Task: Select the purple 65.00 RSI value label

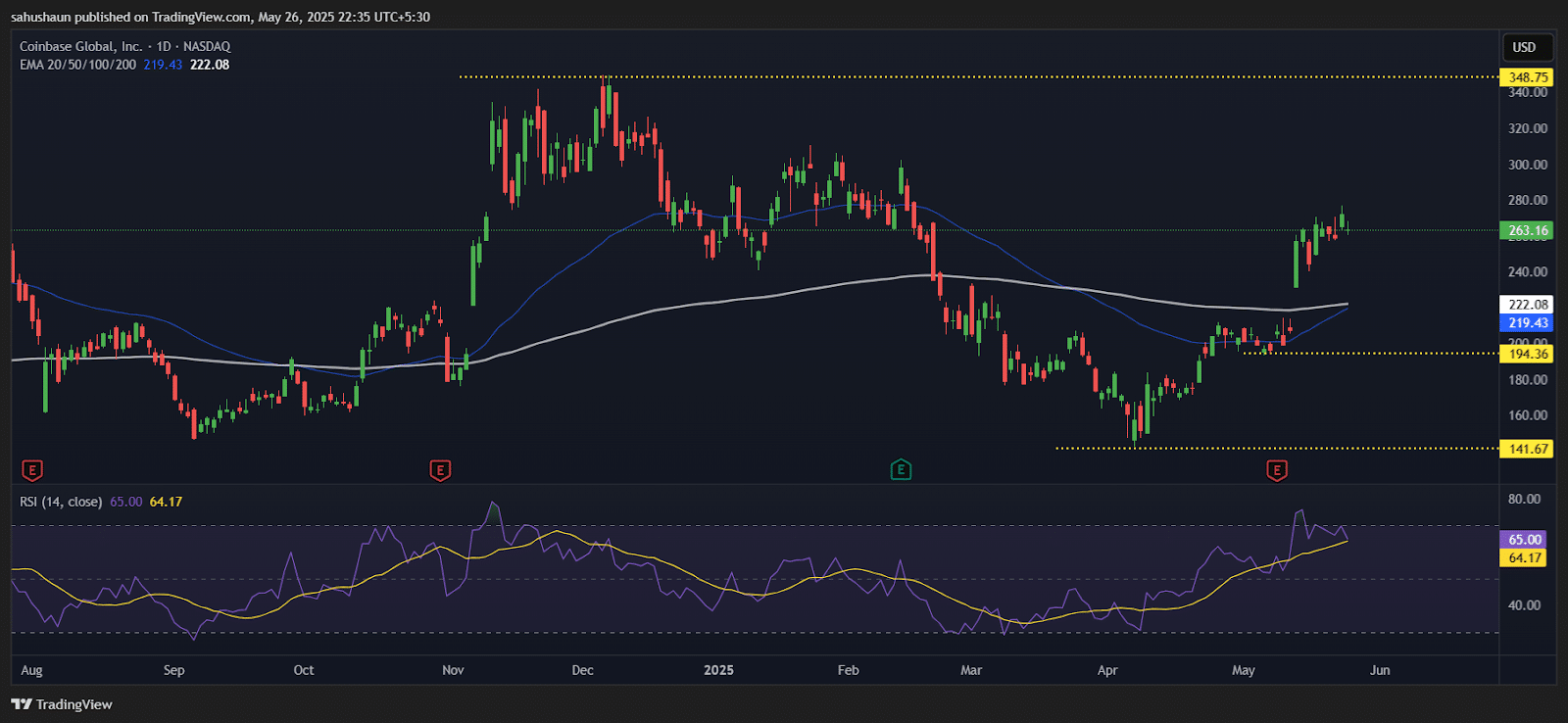Action: [1524, 540]
